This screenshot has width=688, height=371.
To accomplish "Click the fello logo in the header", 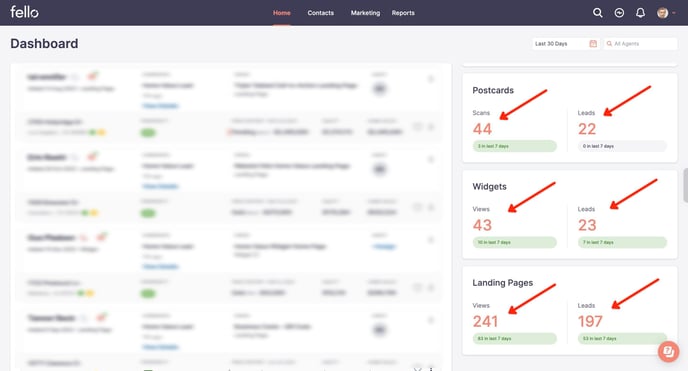I will pyautogui.click(x=24, y=12).
